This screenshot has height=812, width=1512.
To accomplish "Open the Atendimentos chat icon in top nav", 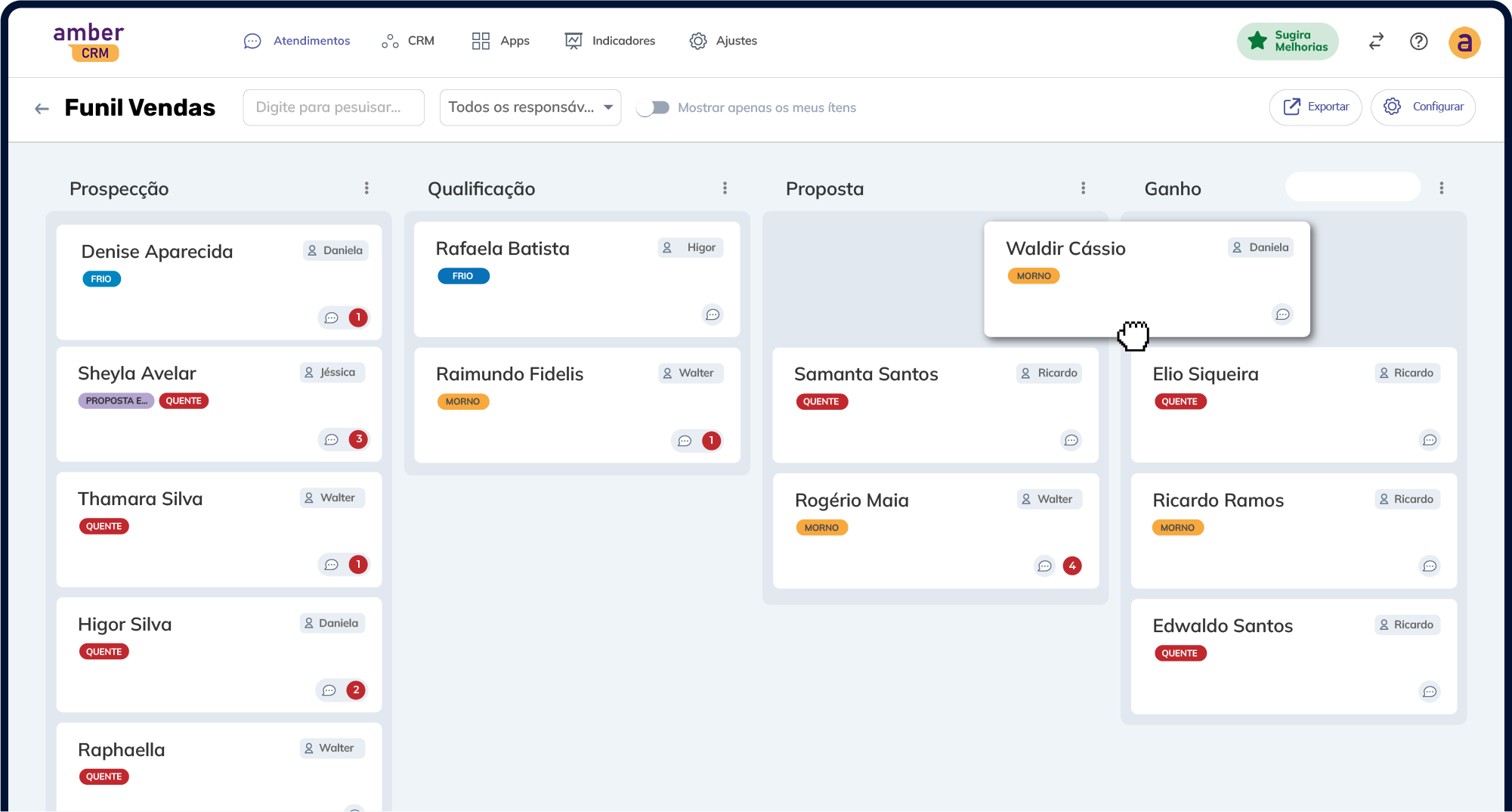I will pos(252,41).
